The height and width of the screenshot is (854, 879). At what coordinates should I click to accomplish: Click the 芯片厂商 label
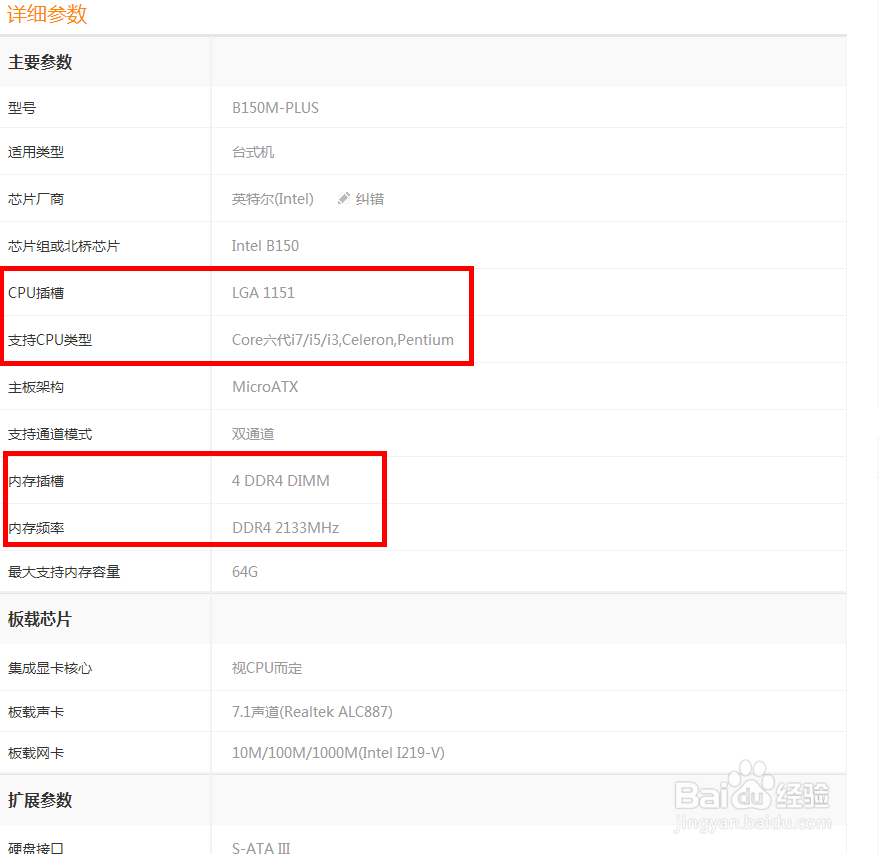(36, 199)
